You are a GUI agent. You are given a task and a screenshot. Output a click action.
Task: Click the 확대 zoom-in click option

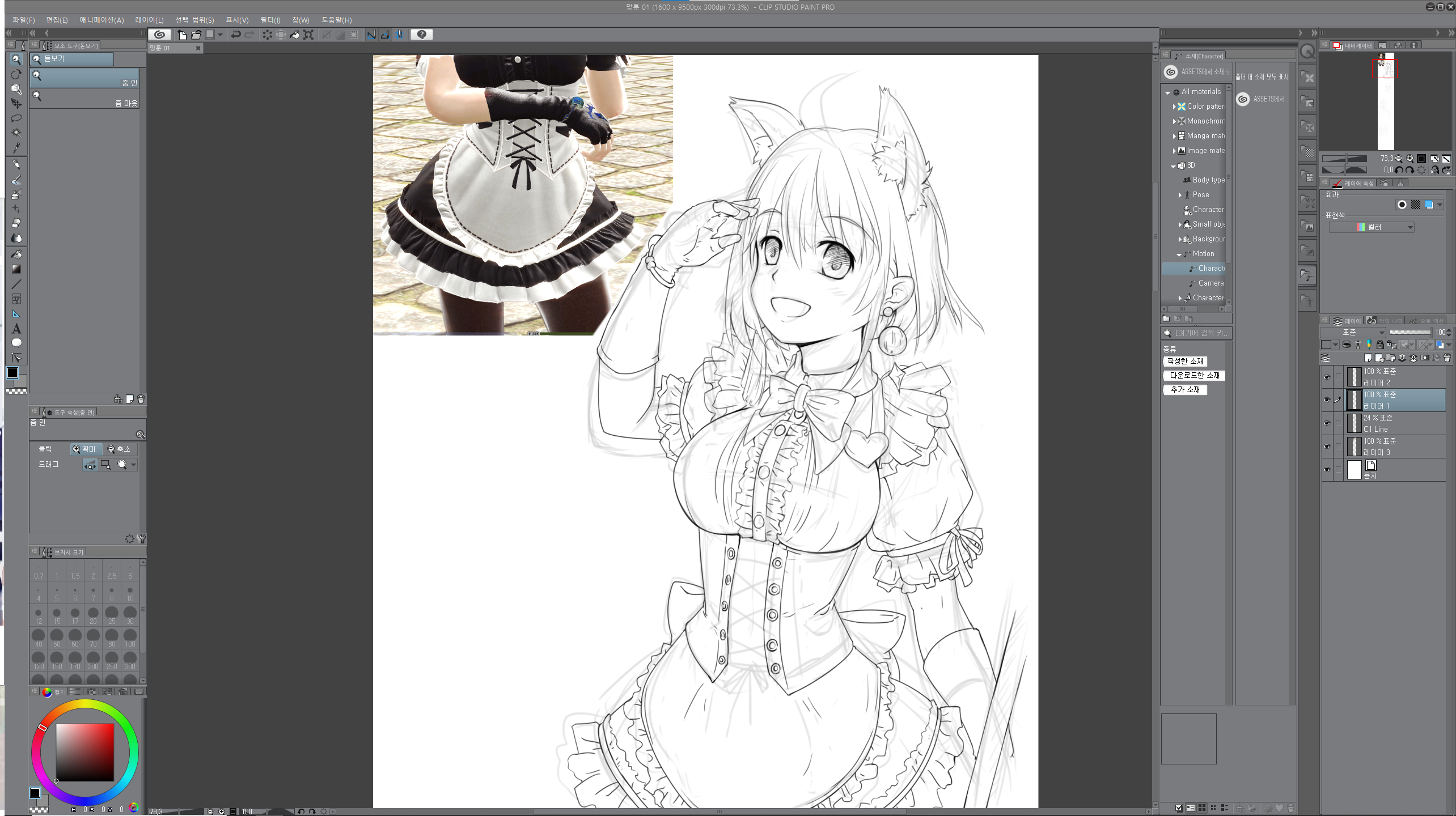[x=85, y=449]
